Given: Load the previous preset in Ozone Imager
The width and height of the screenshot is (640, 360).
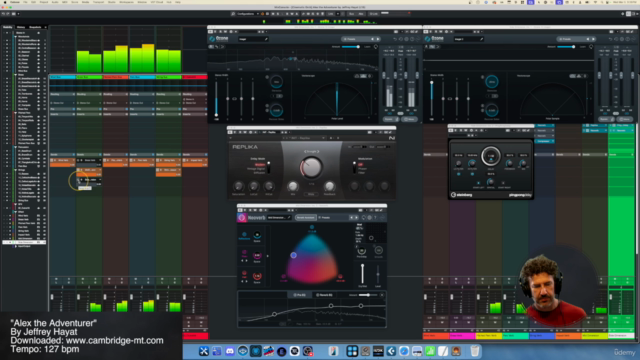Looking at the screenshot, I should (372, 39).
